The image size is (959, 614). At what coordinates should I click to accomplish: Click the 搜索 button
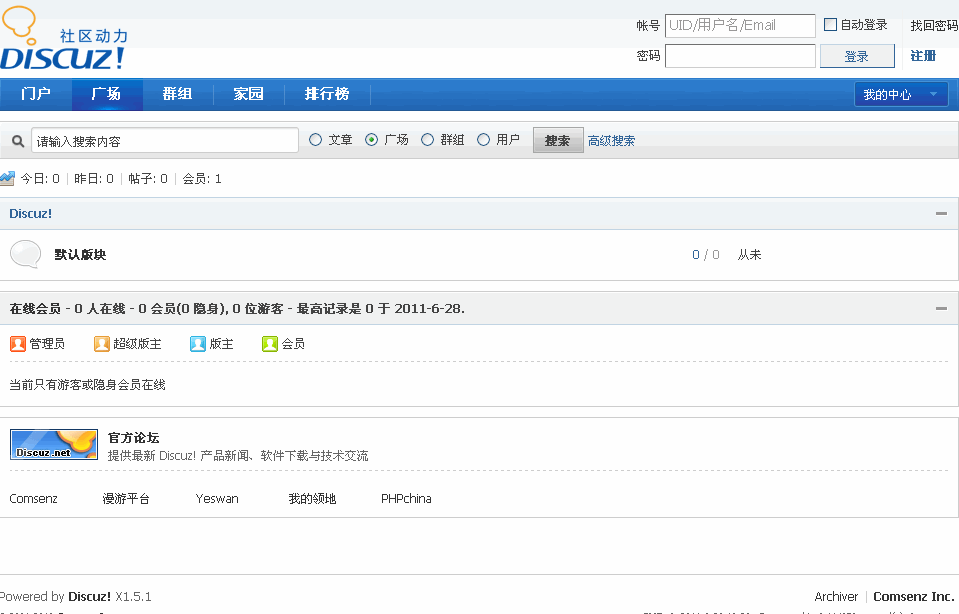[558, 141]
